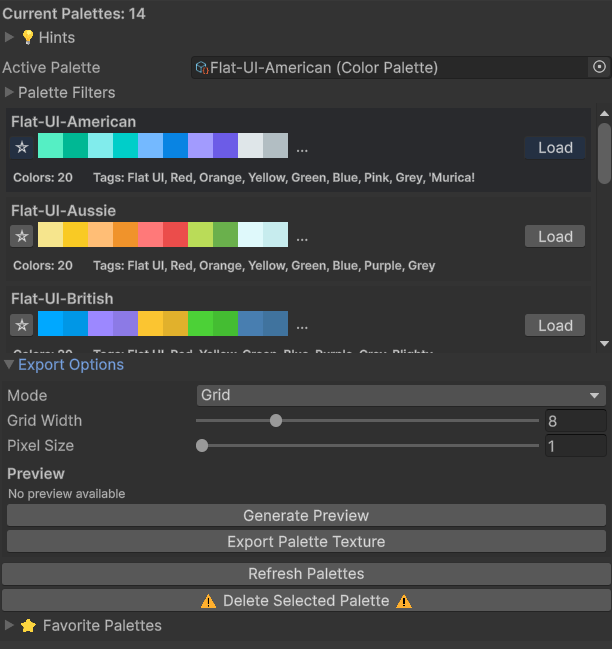Click the Hints lightbulb icon

pyautogui.click(x=28, y=37)
